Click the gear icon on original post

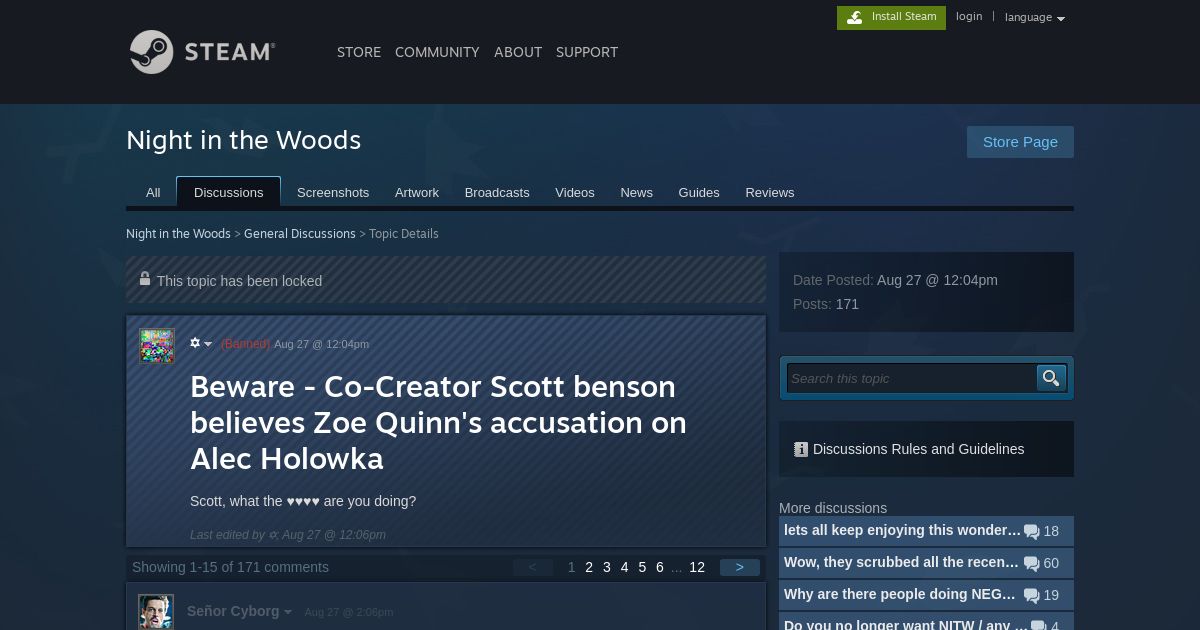tap(195, 343)
